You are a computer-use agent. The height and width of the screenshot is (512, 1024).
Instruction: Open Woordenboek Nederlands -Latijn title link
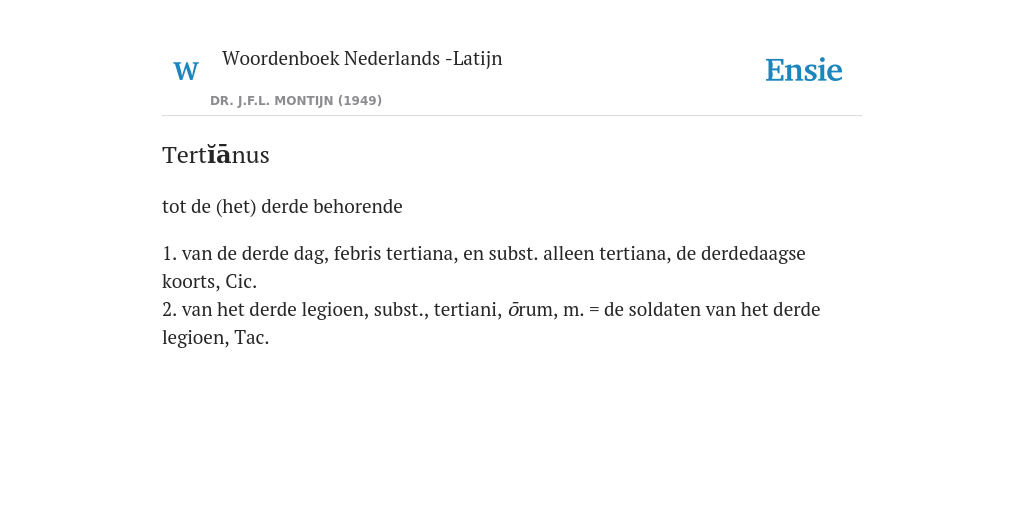[362, 58]
